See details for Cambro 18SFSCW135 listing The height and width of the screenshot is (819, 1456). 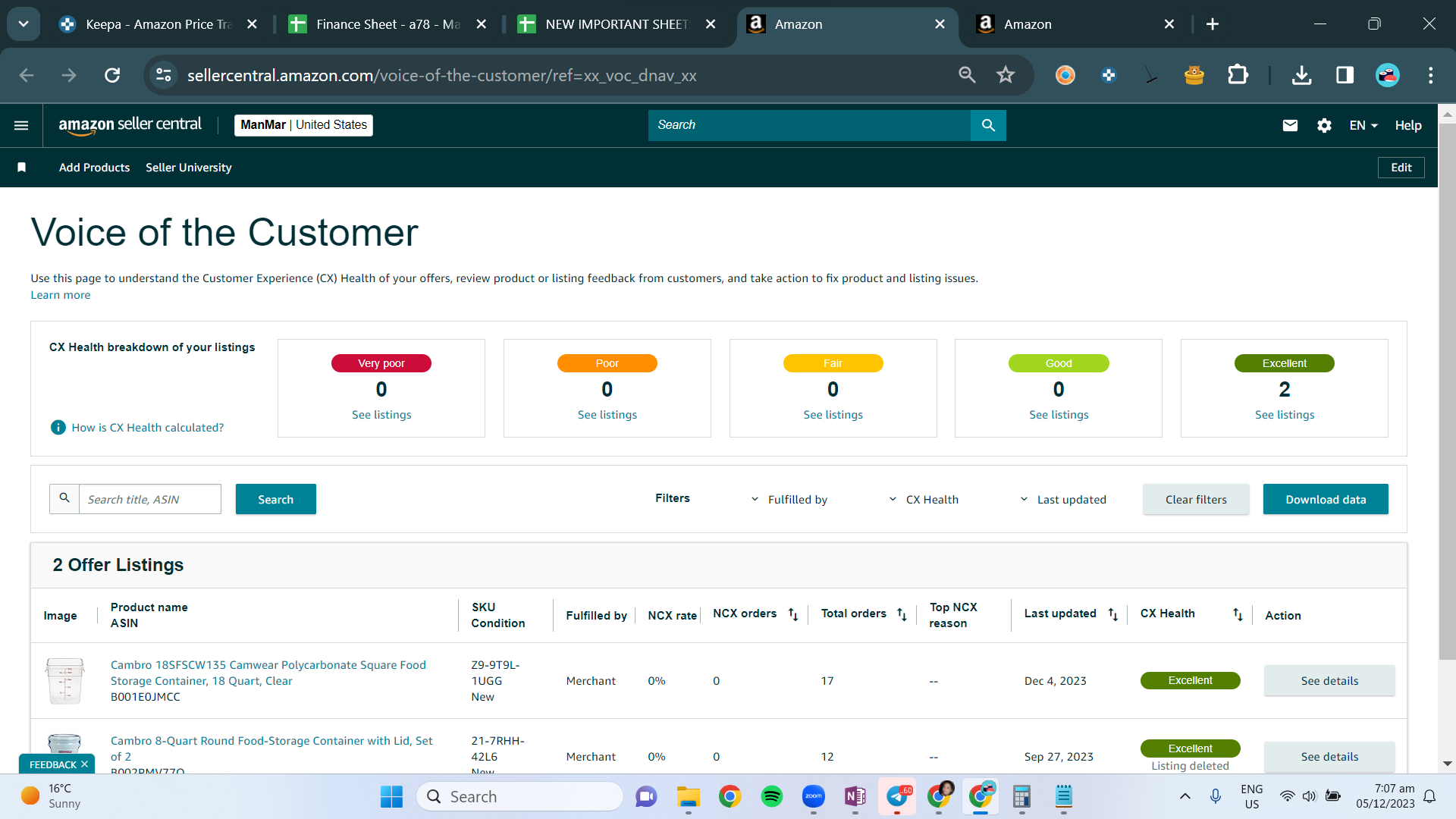pyautogui.click(x=1329, y=681)
